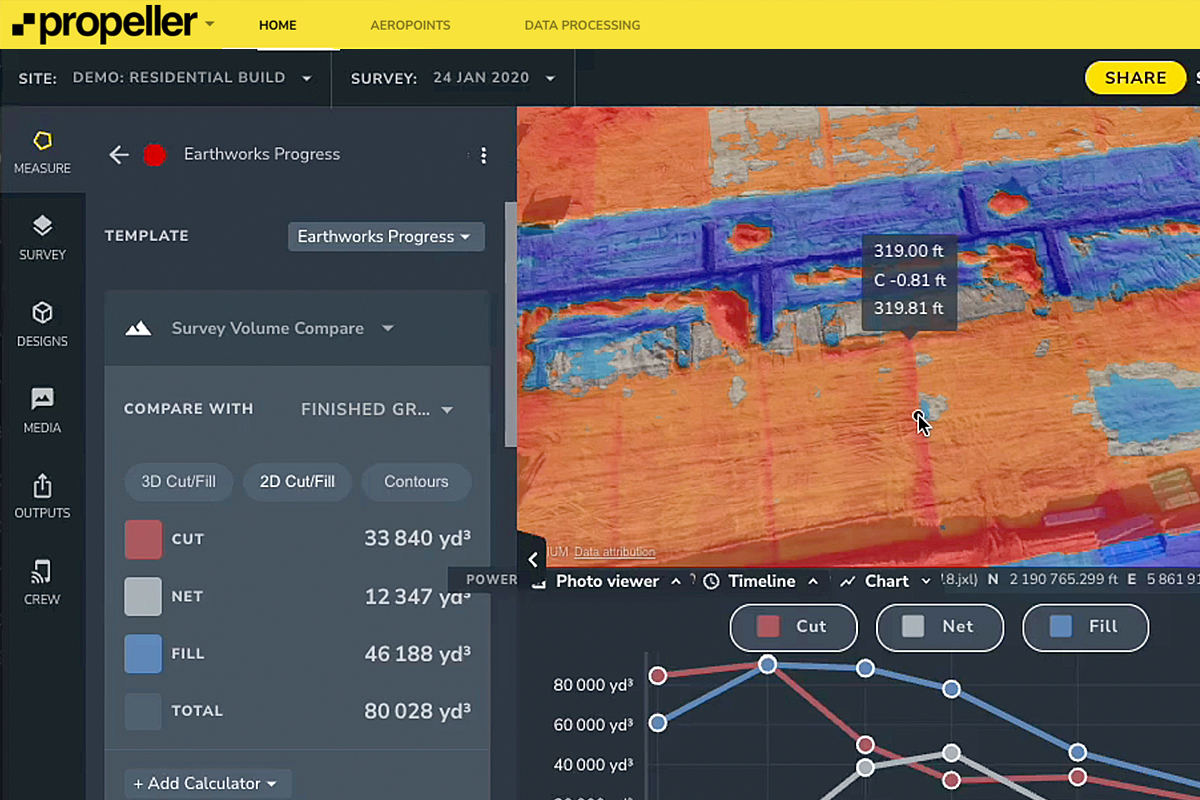Go back with the left arrow
1200x800 pixels.
(x=119, y=154)
